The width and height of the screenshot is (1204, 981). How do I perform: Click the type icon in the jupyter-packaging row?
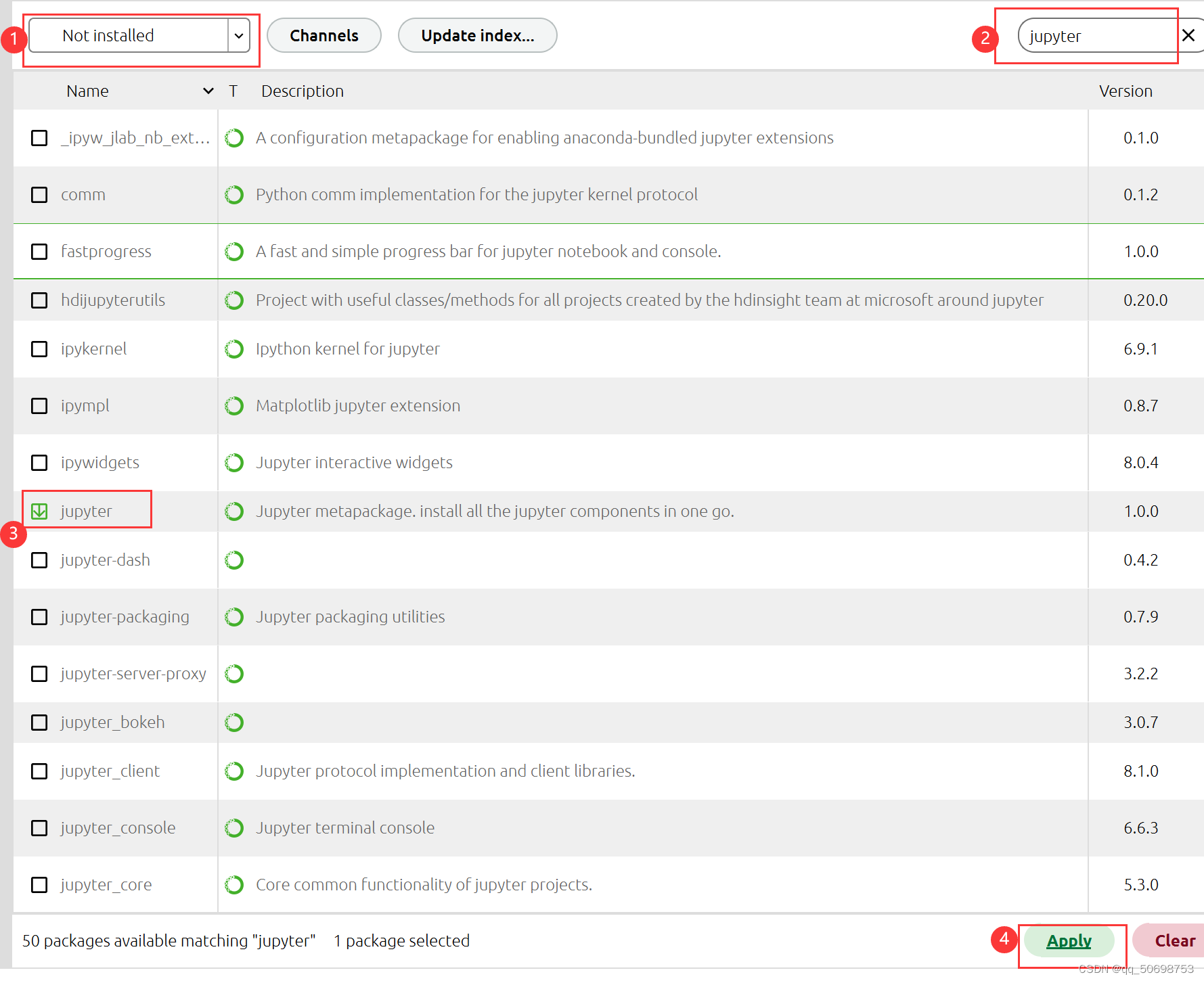234,617
